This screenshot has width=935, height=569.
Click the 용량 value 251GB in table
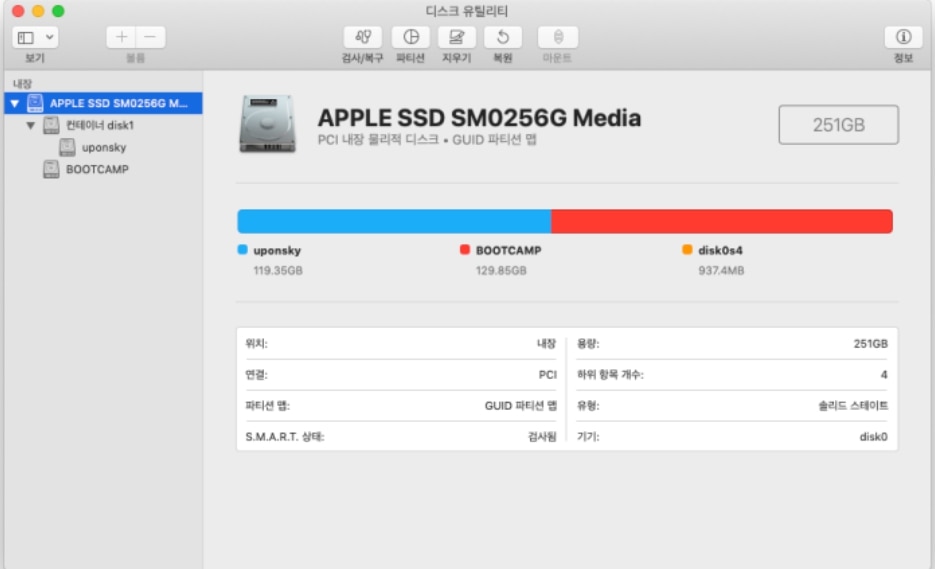[871, 344]
